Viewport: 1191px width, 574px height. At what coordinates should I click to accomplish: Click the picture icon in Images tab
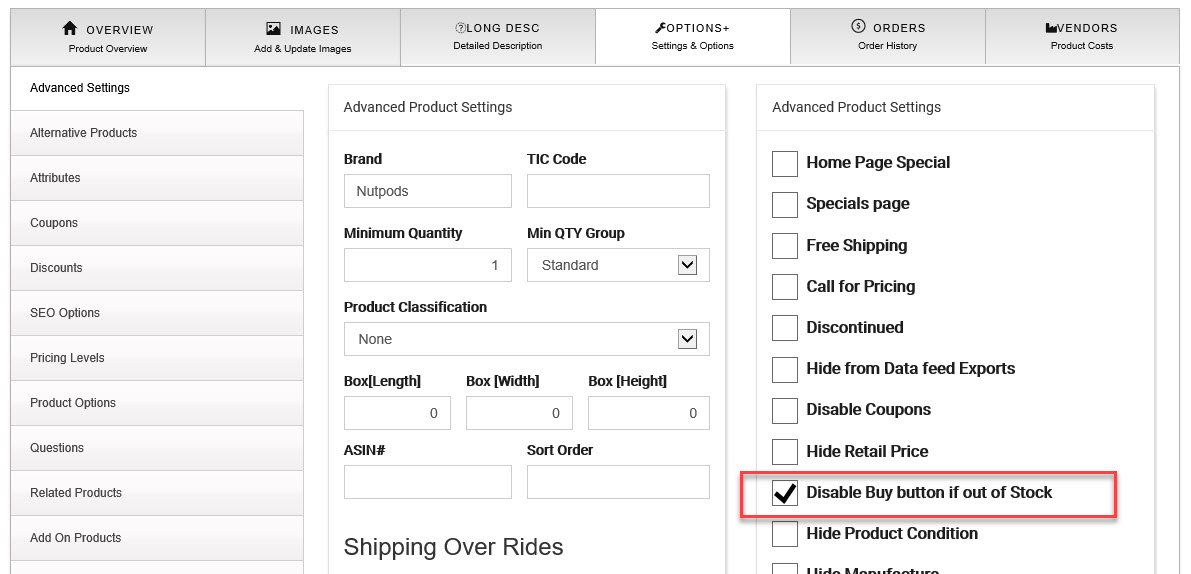[x=273, y=29]
